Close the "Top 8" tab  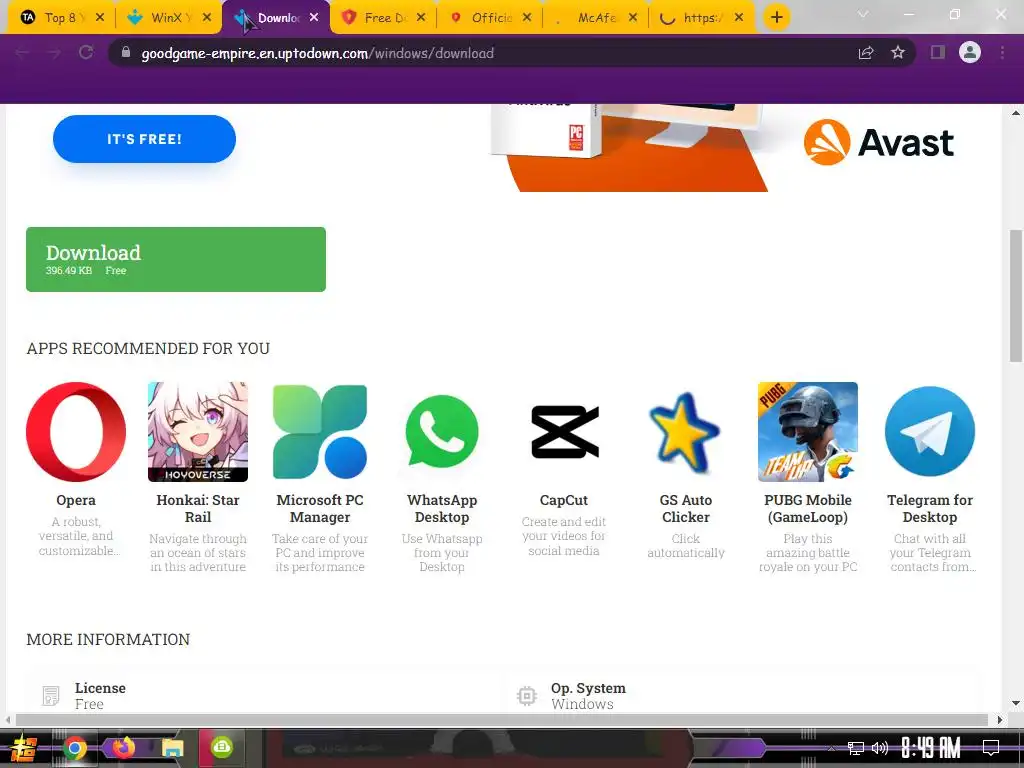(x=100, y=18)
